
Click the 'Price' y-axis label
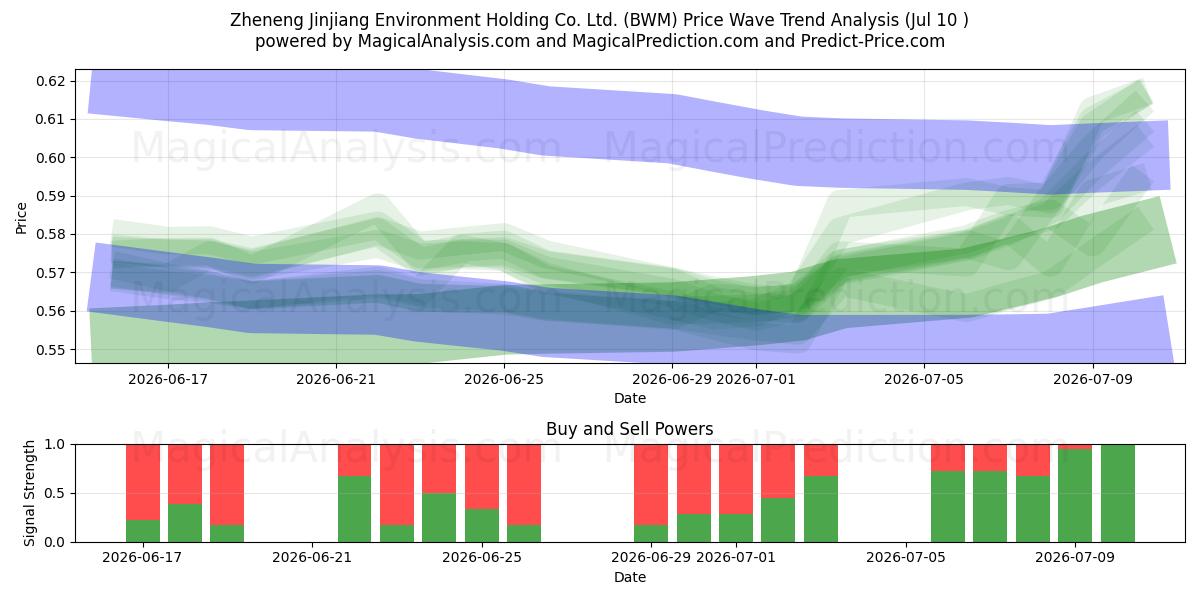pos(22,216)
